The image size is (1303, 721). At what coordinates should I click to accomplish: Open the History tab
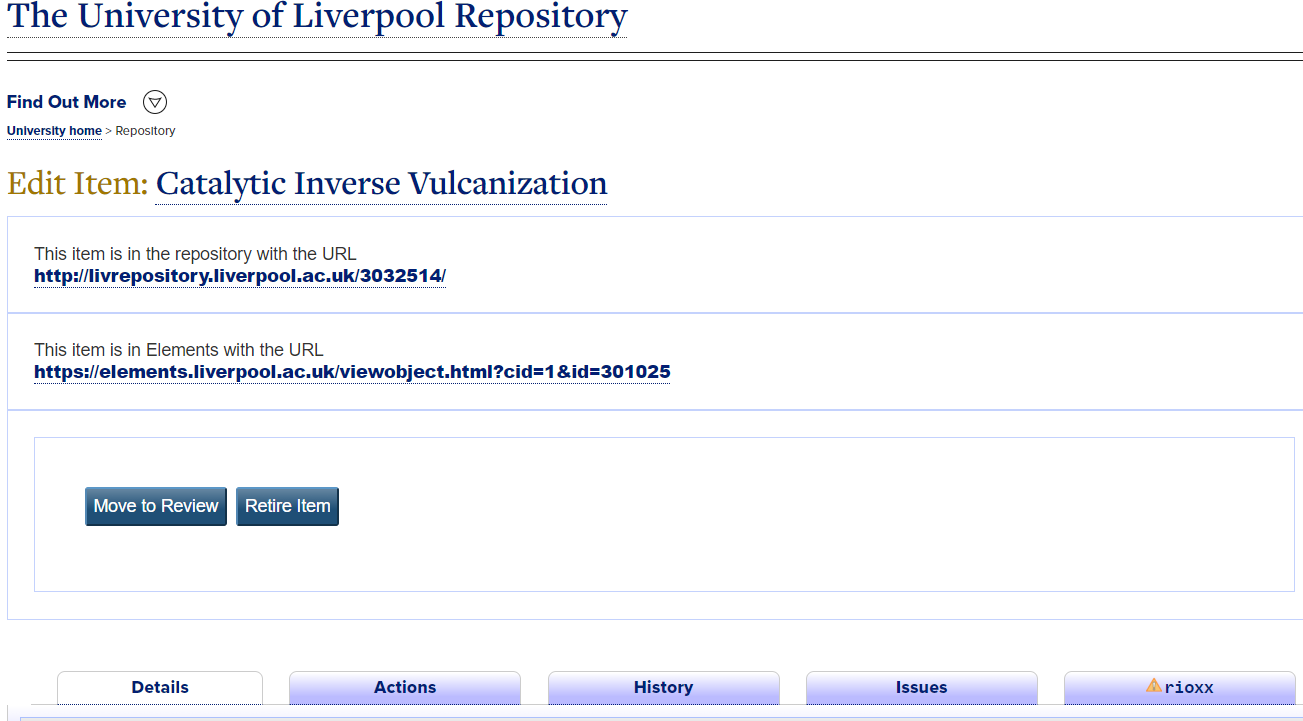pos(663,688)
